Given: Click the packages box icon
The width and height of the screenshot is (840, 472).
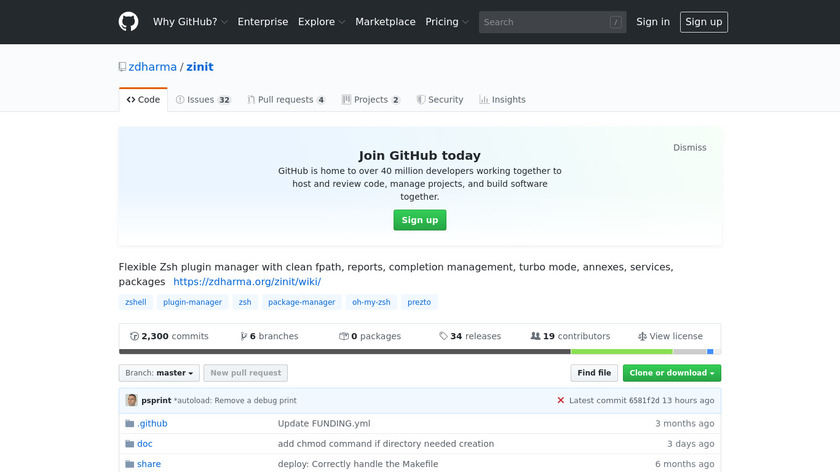Looking at the screenshot, I should click(344, 336).
